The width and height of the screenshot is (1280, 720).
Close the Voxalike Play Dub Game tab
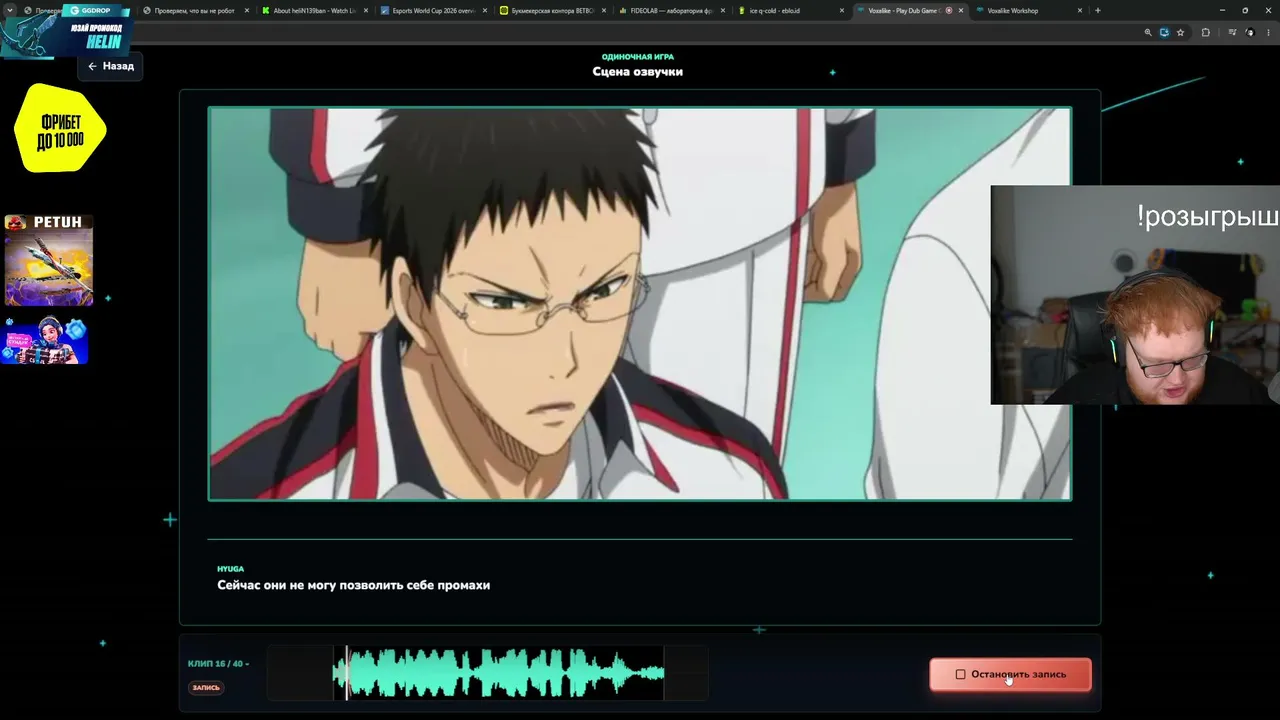[961, 11]
